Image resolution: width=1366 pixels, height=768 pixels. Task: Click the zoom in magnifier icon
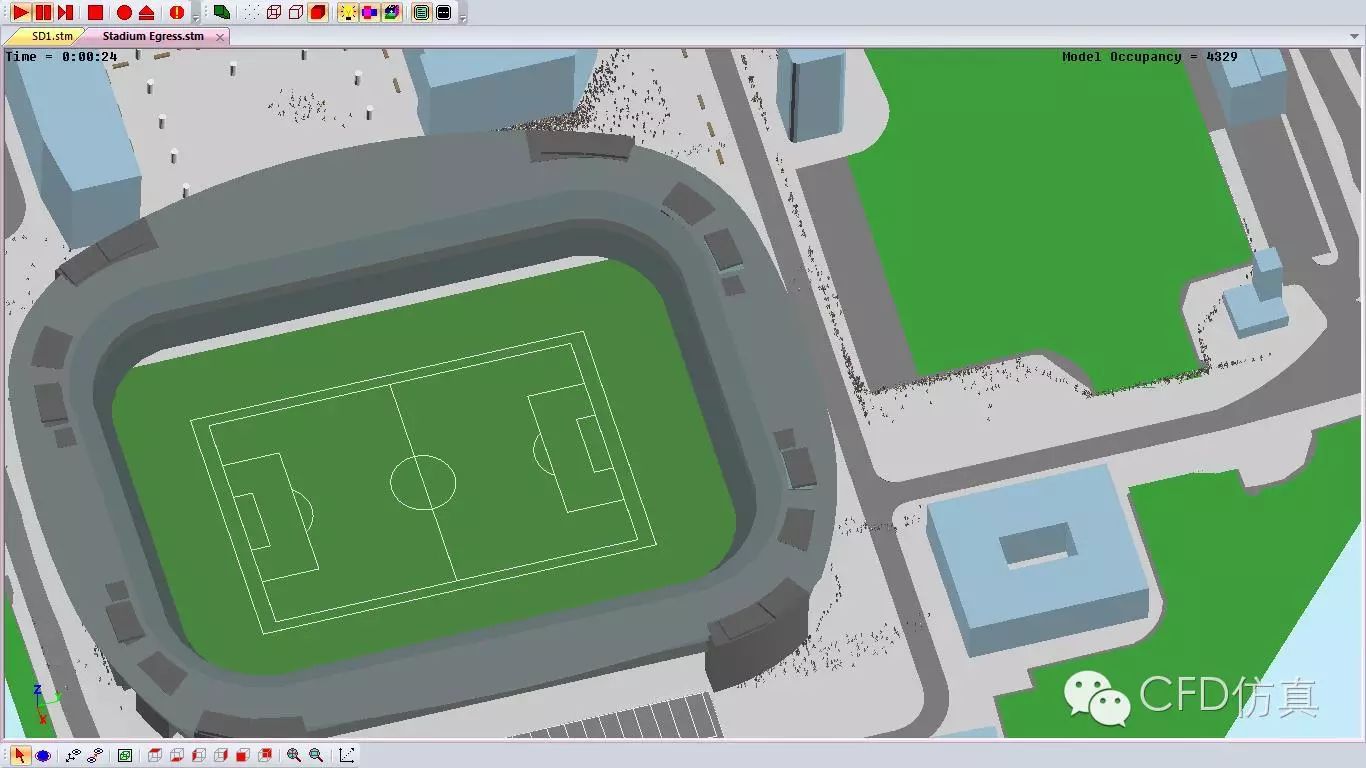294,755
